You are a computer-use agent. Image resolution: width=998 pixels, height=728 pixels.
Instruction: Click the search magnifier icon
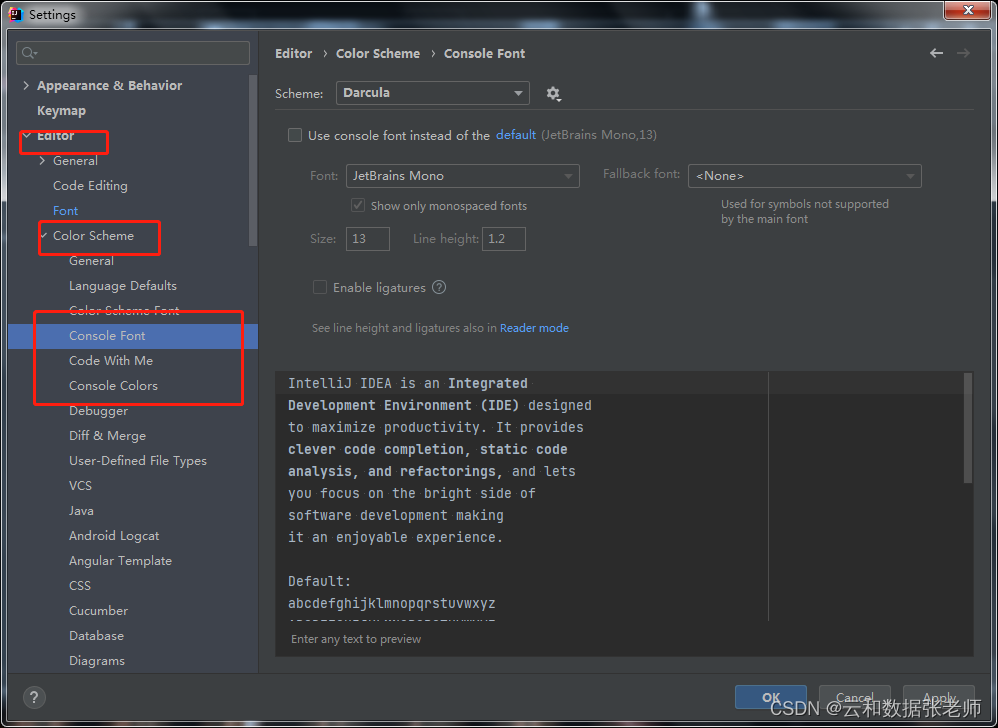tap(29, 53)
